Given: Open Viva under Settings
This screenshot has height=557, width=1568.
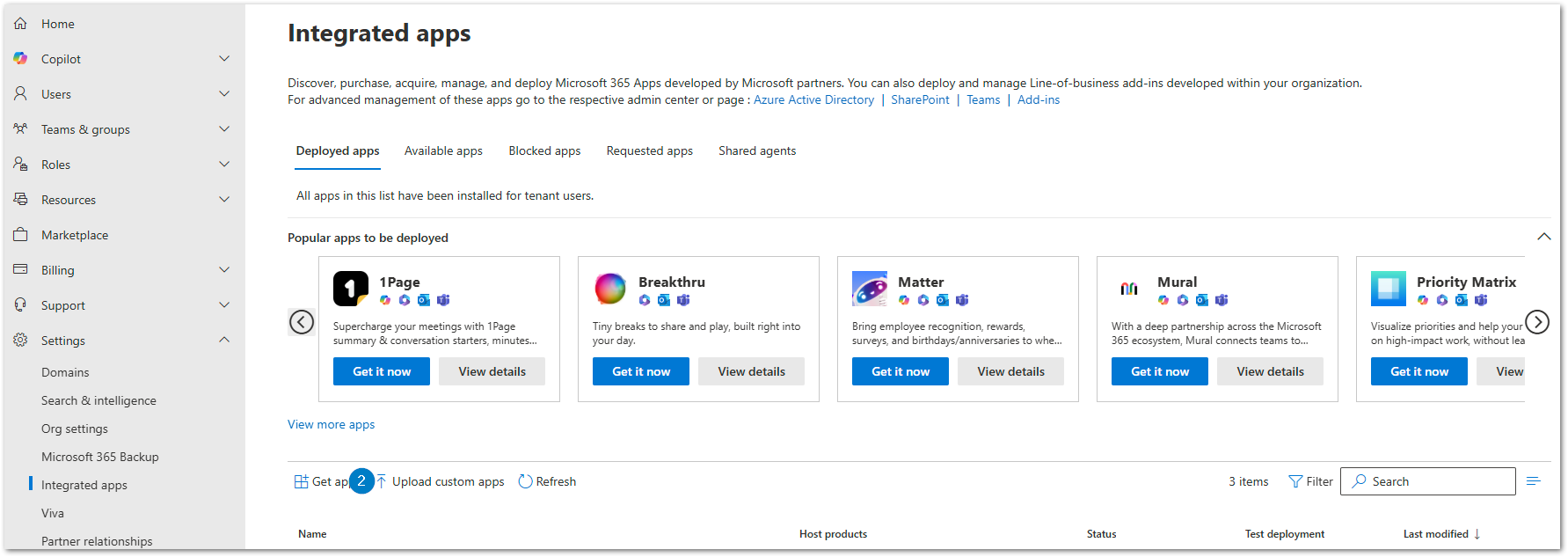Looking at the screenshot, I should (53, 513).
